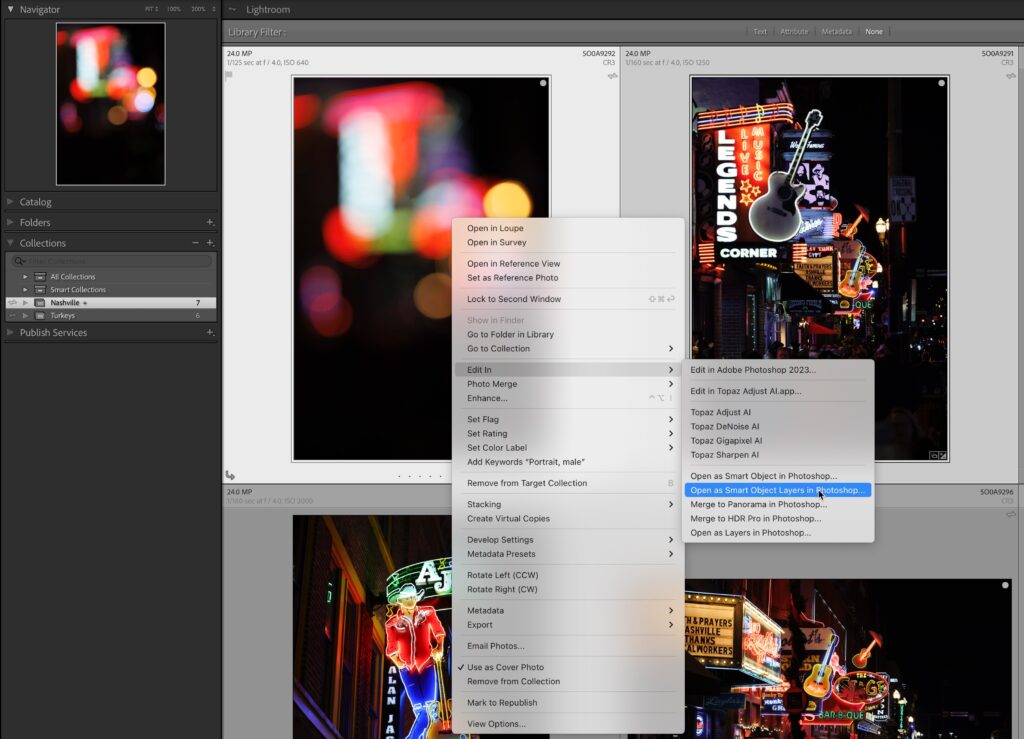Add a new folder with Folders plus icon
Screen dimensions: 1024x739
point(210,222)
